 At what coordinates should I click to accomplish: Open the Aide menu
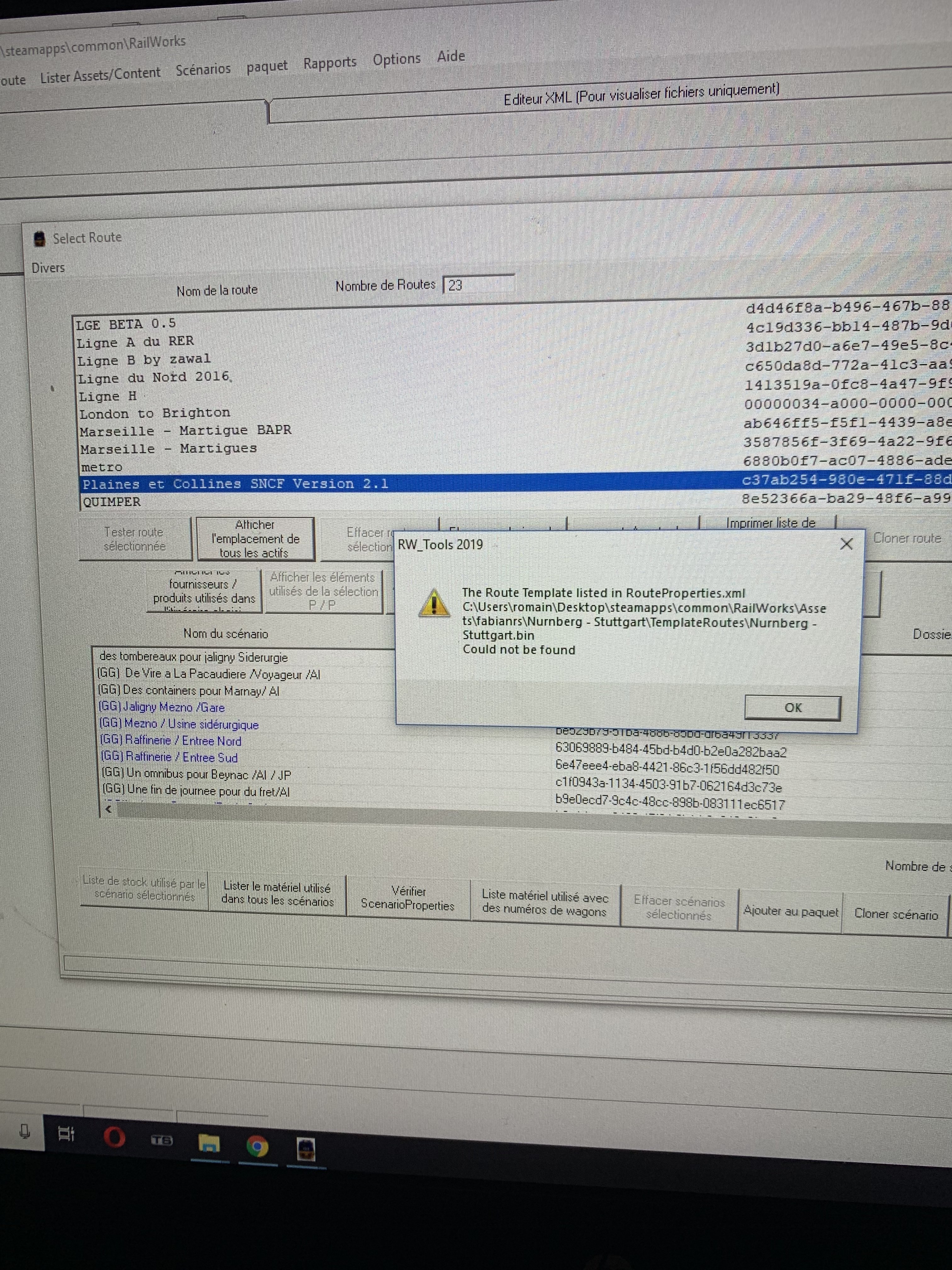pos(451,56)
